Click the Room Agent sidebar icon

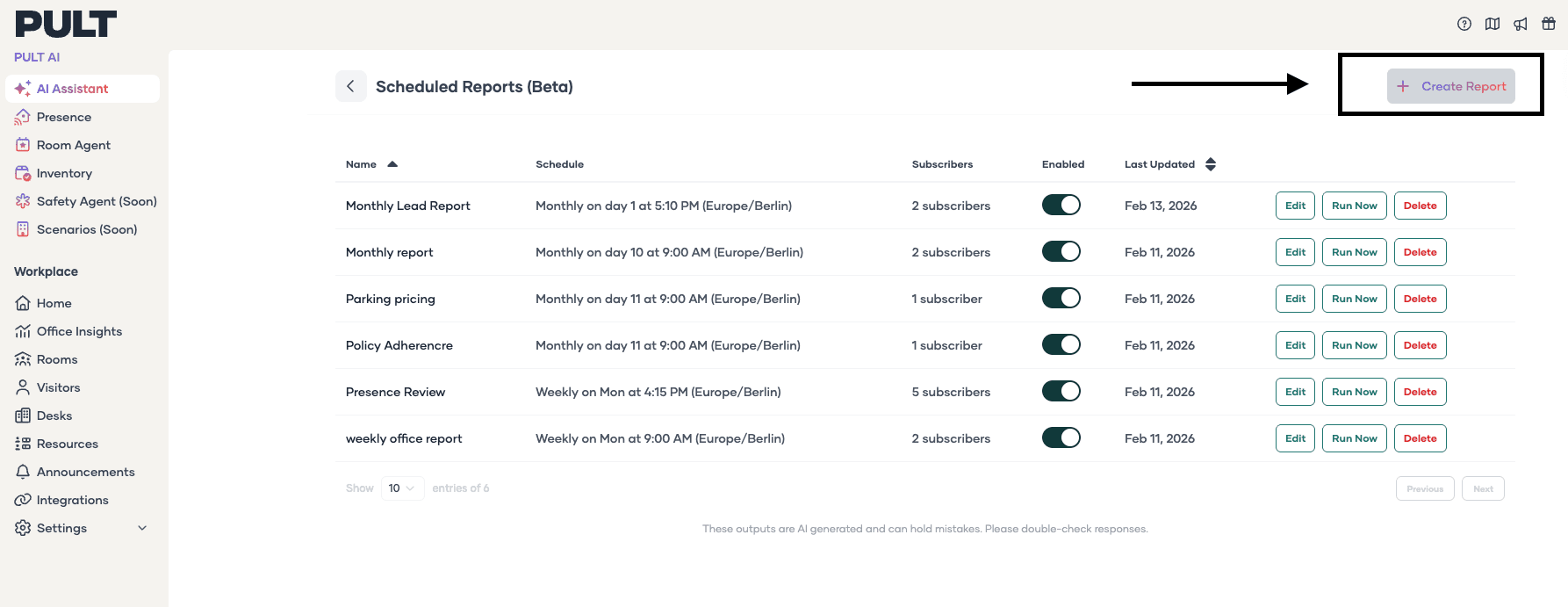pyautogui.click(x=23, y=145)
